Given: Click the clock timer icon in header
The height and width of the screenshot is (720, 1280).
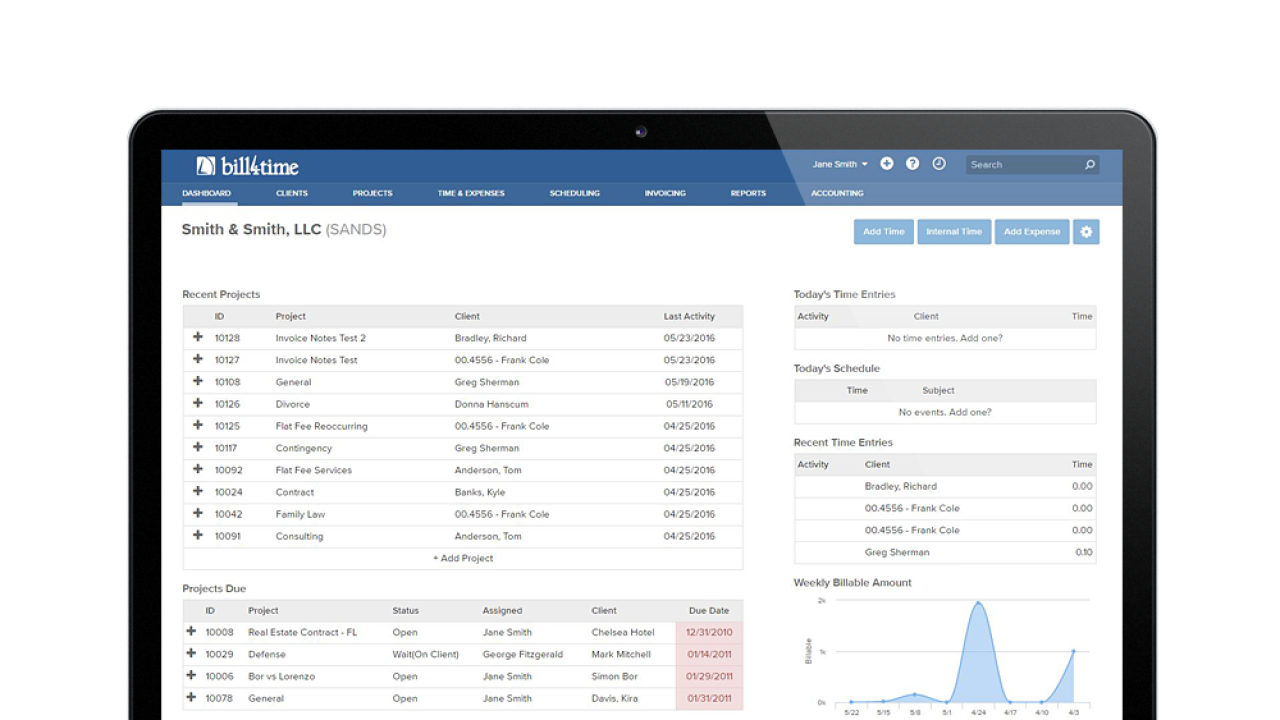Looking at the screenshot, I should click(x=939, y=164).
